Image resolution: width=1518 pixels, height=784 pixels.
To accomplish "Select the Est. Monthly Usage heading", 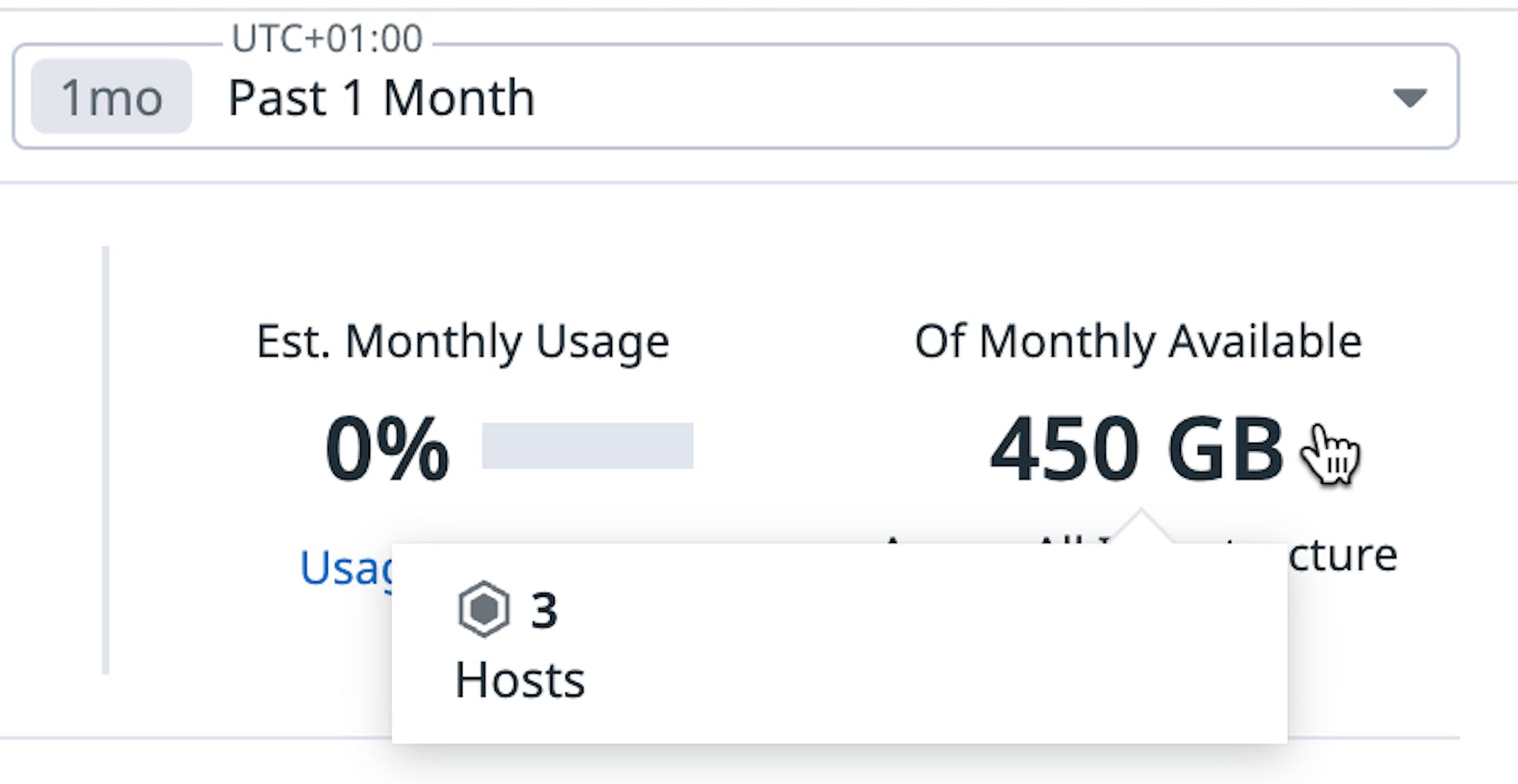I will 462,340.
